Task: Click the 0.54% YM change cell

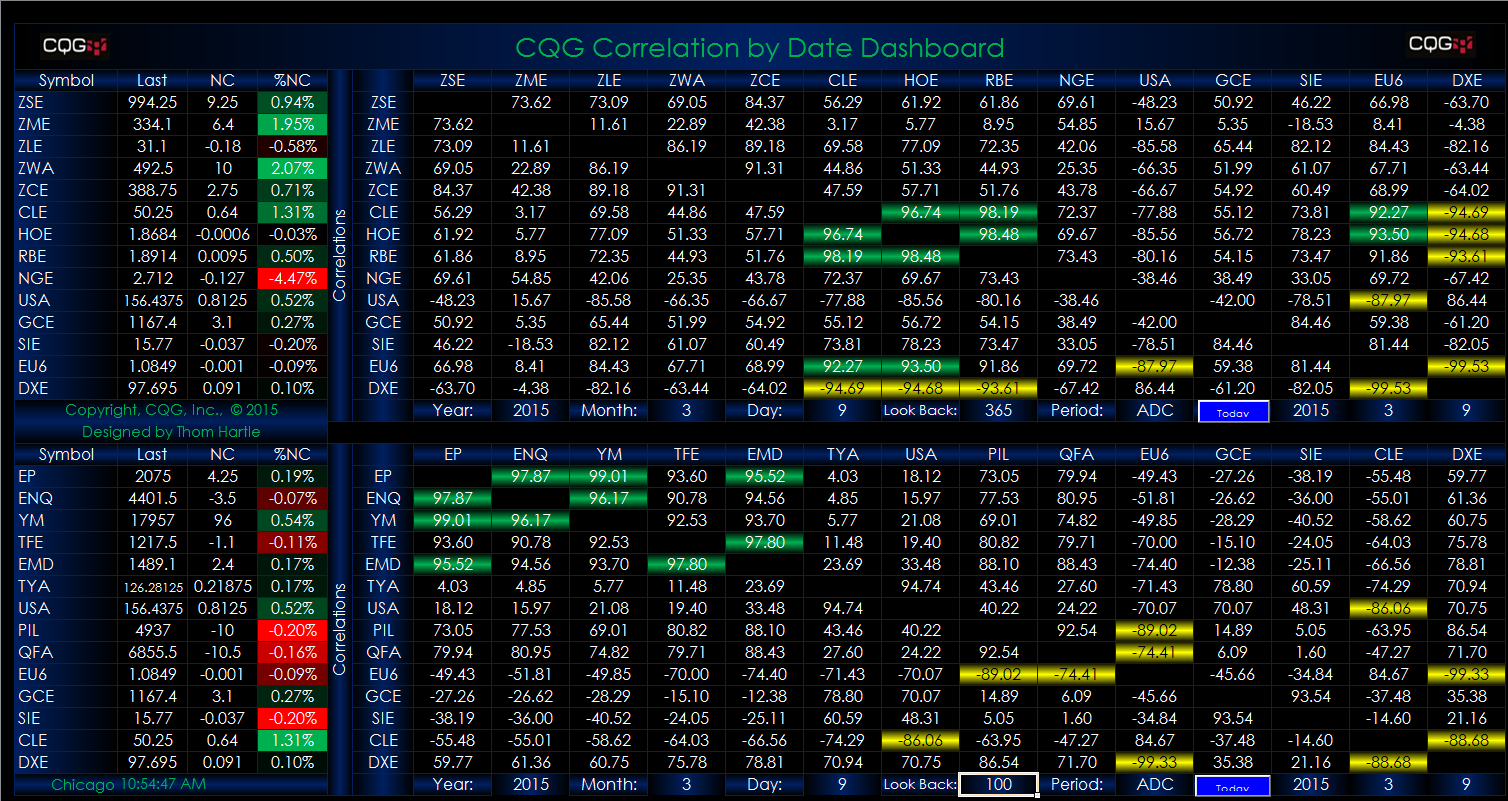Action: tap(292, 520)
